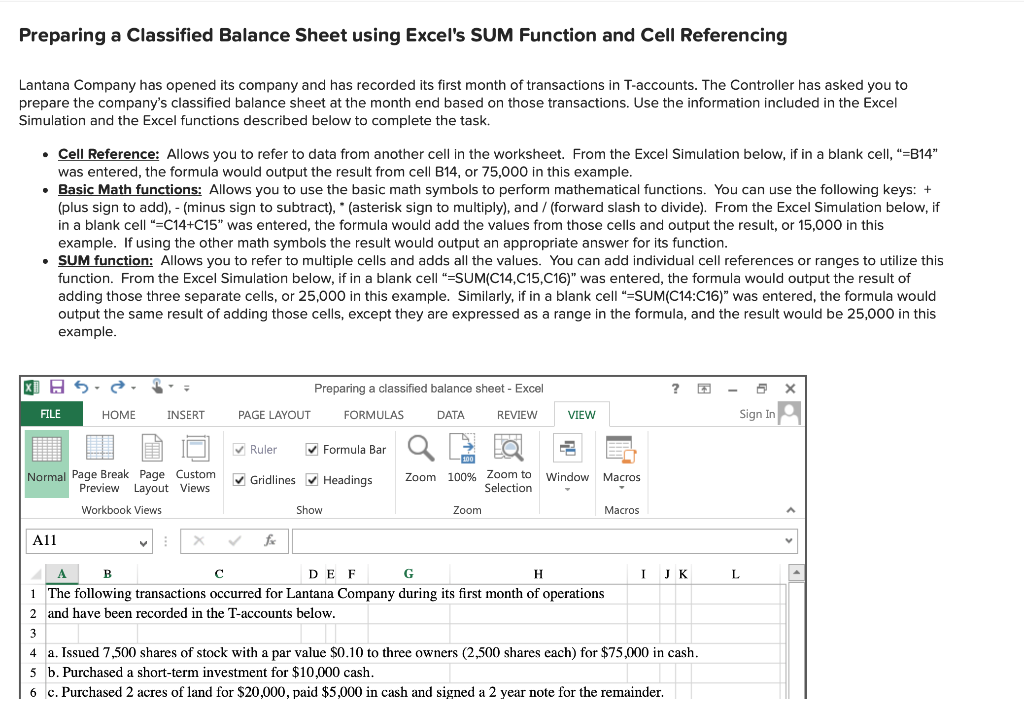Screen dimensions: 1024x712
Task: Disable the Gridlines checkbox
Action: (241, 479)
